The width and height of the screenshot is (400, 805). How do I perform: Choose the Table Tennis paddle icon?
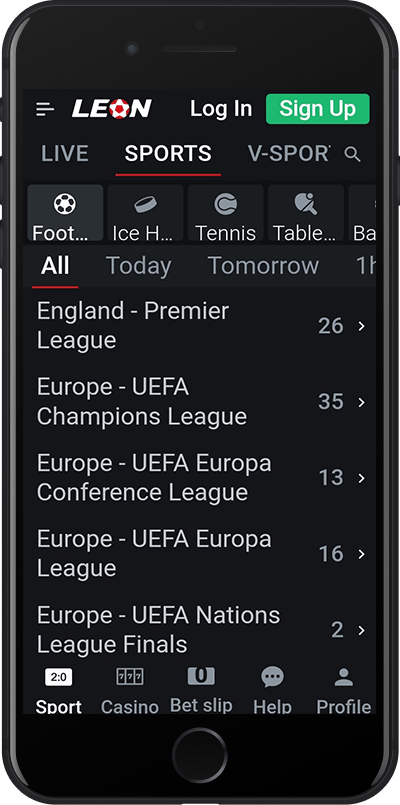tap(306, 204)
